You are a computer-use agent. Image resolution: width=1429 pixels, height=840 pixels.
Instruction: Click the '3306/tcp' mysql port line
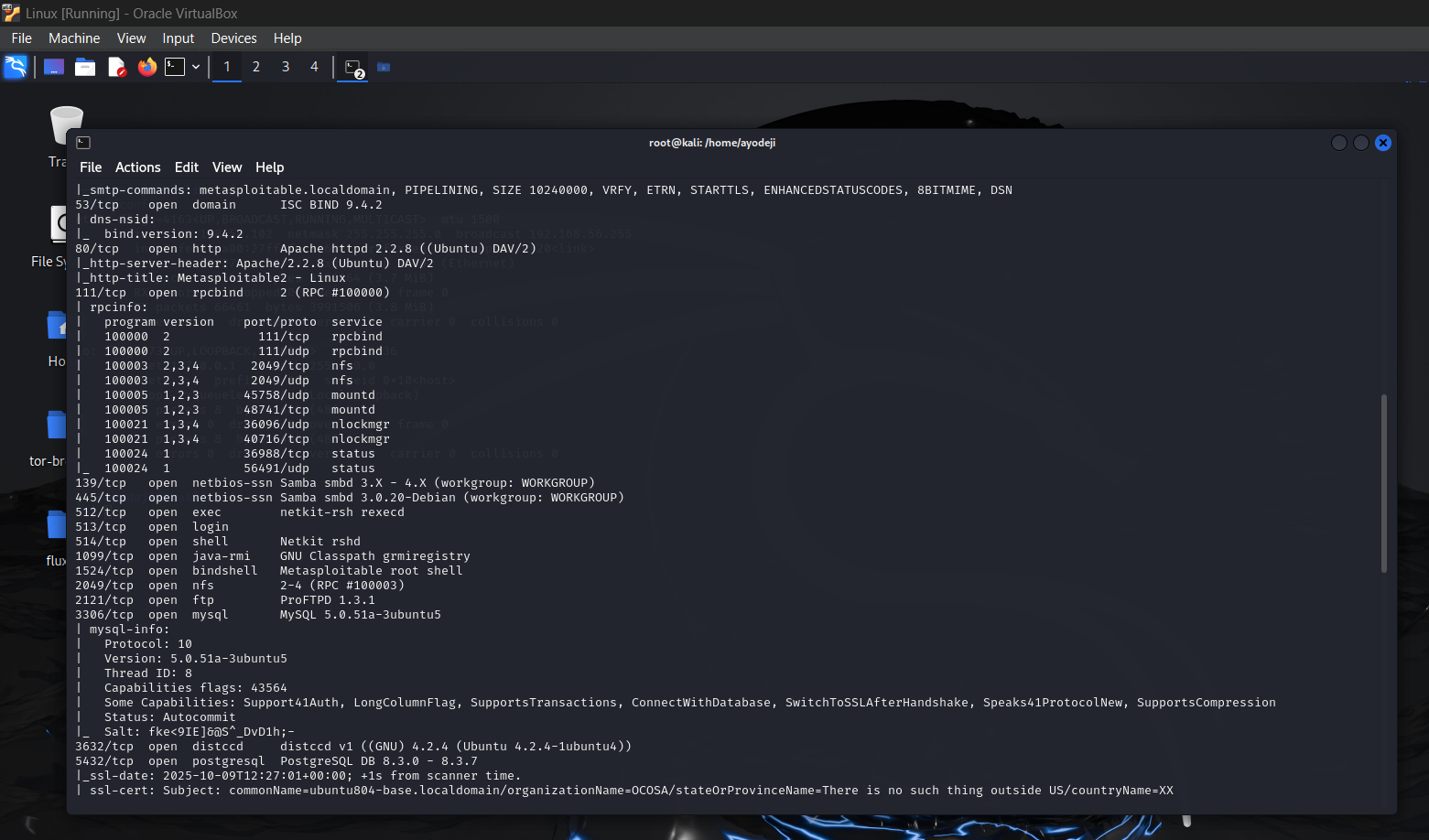258,615
